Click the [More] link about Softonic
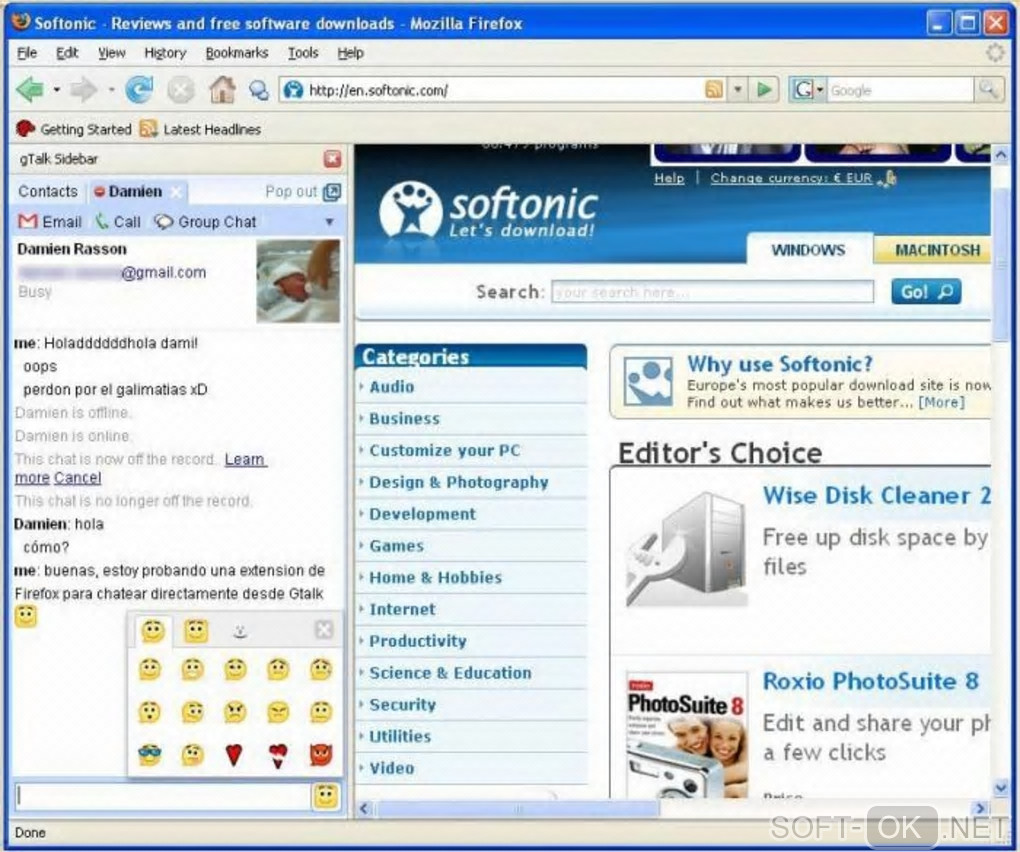This screenshot has width=1020, height=852. pyautogui.click(x=941, y=403)
